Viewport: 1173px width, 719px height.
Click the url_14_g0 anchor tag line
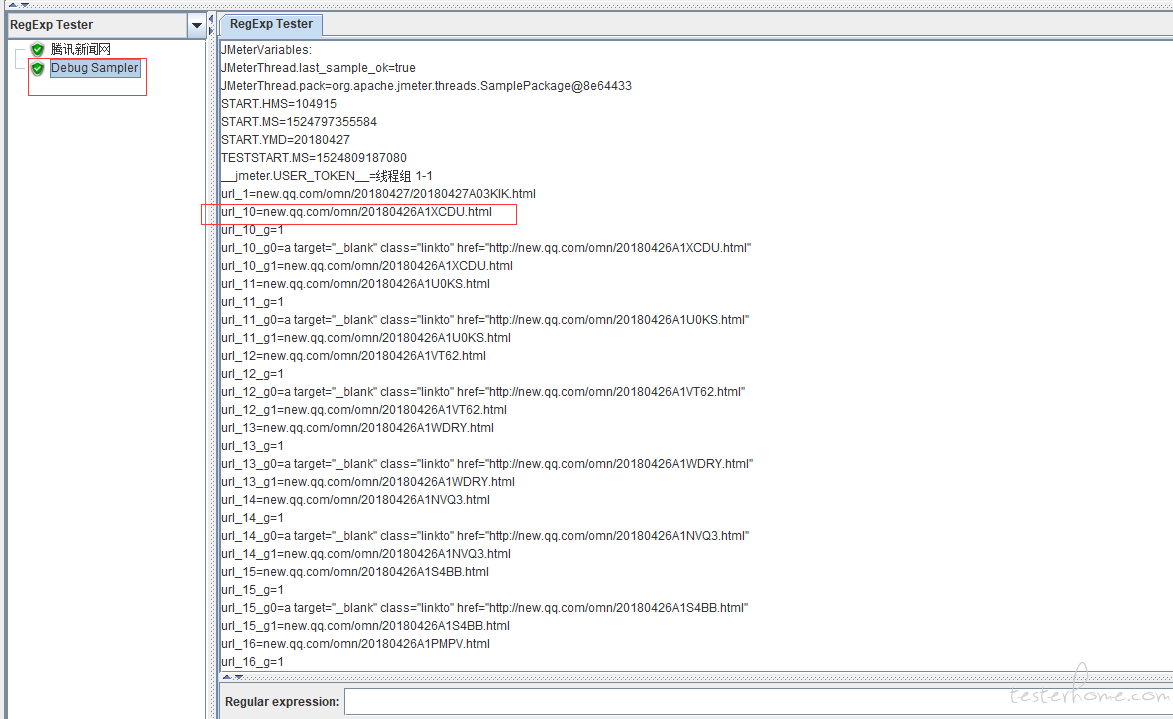(485, 535)
